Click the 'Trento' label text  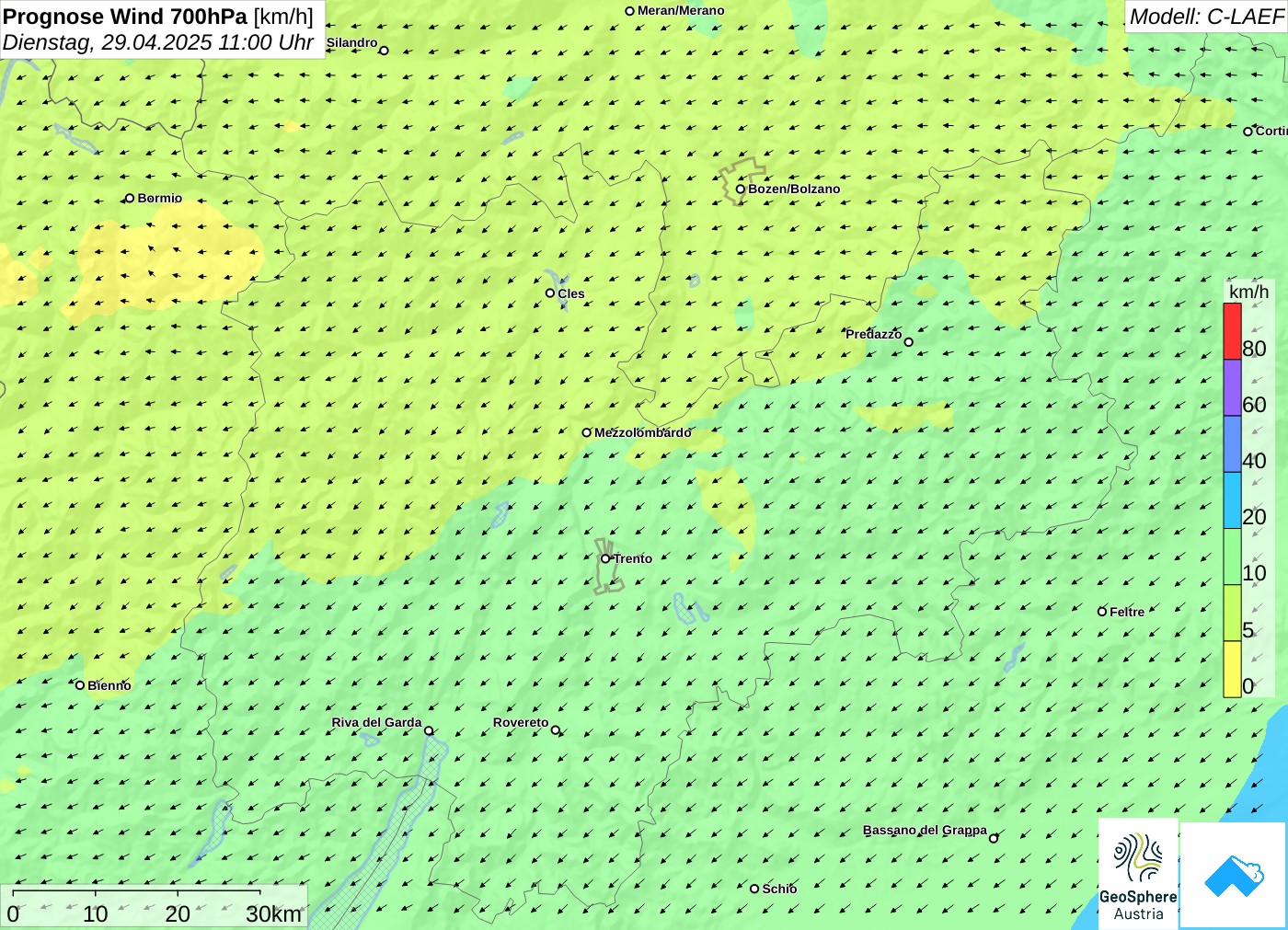coord(633,558)
